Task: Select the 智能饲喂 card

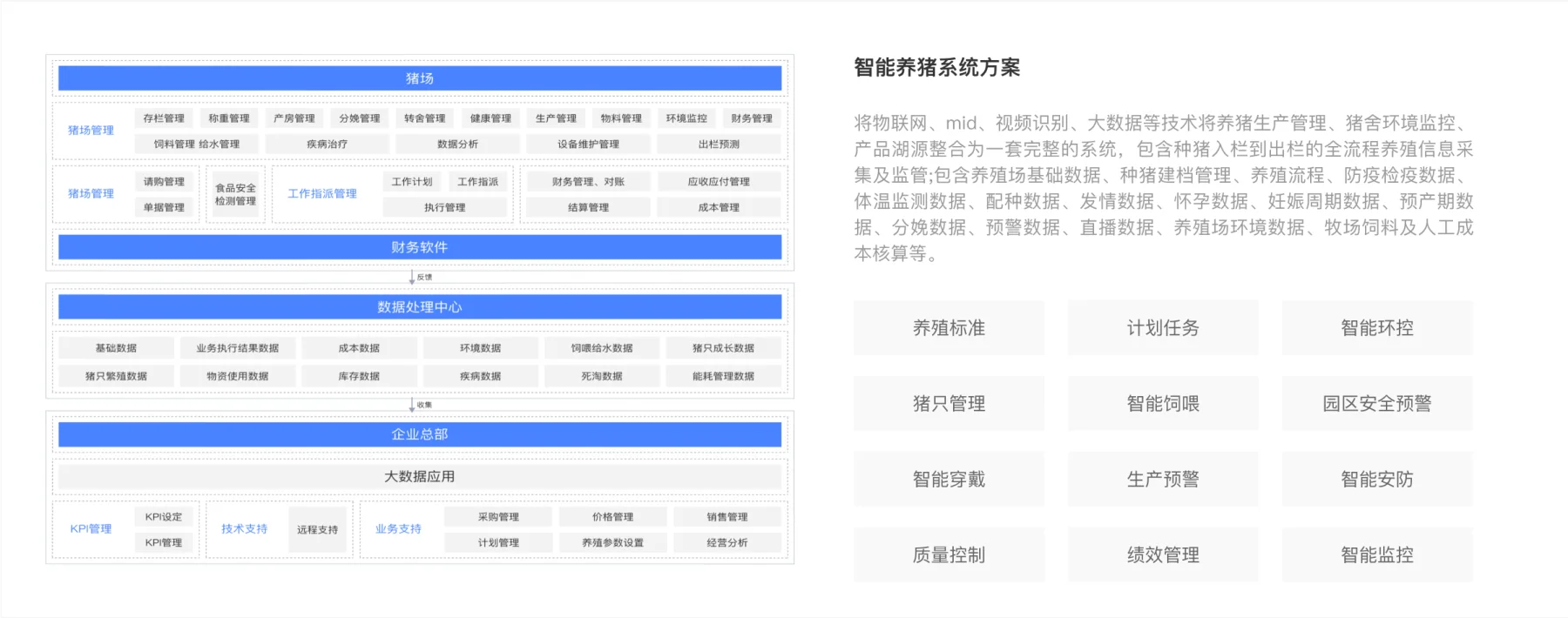Action: click(1163, 404)
